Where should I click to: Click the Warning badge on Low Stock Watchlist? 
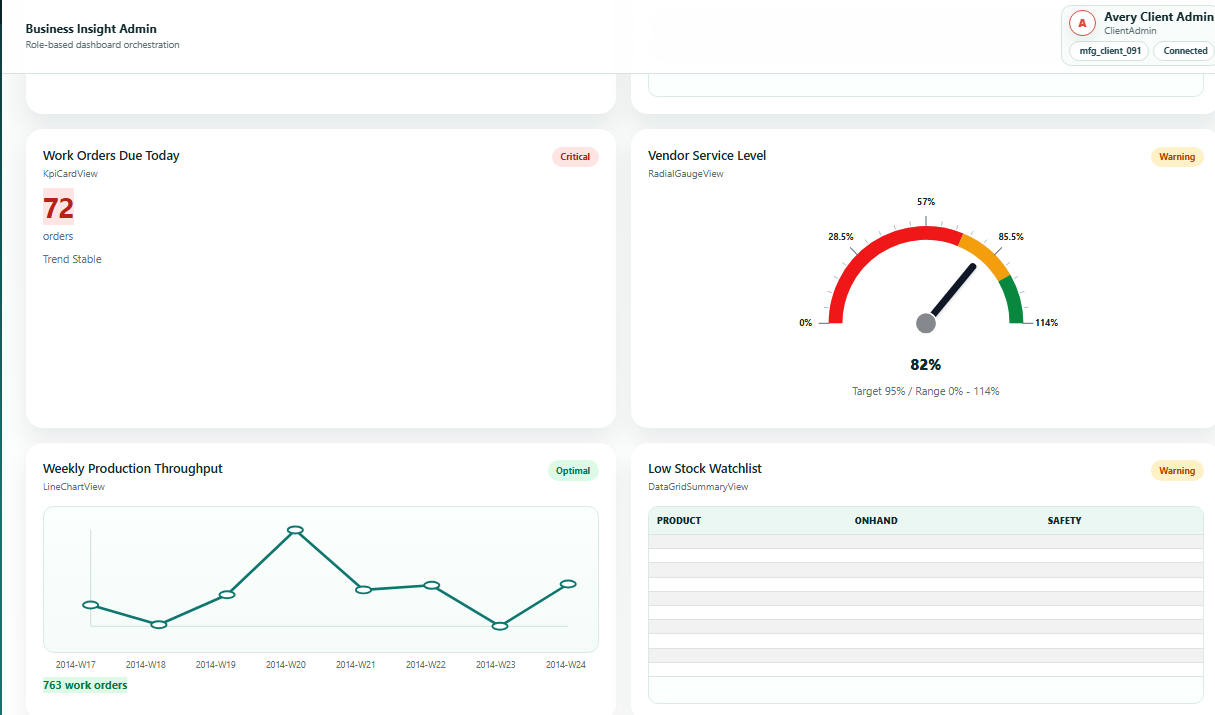(x=1177, y=471)
